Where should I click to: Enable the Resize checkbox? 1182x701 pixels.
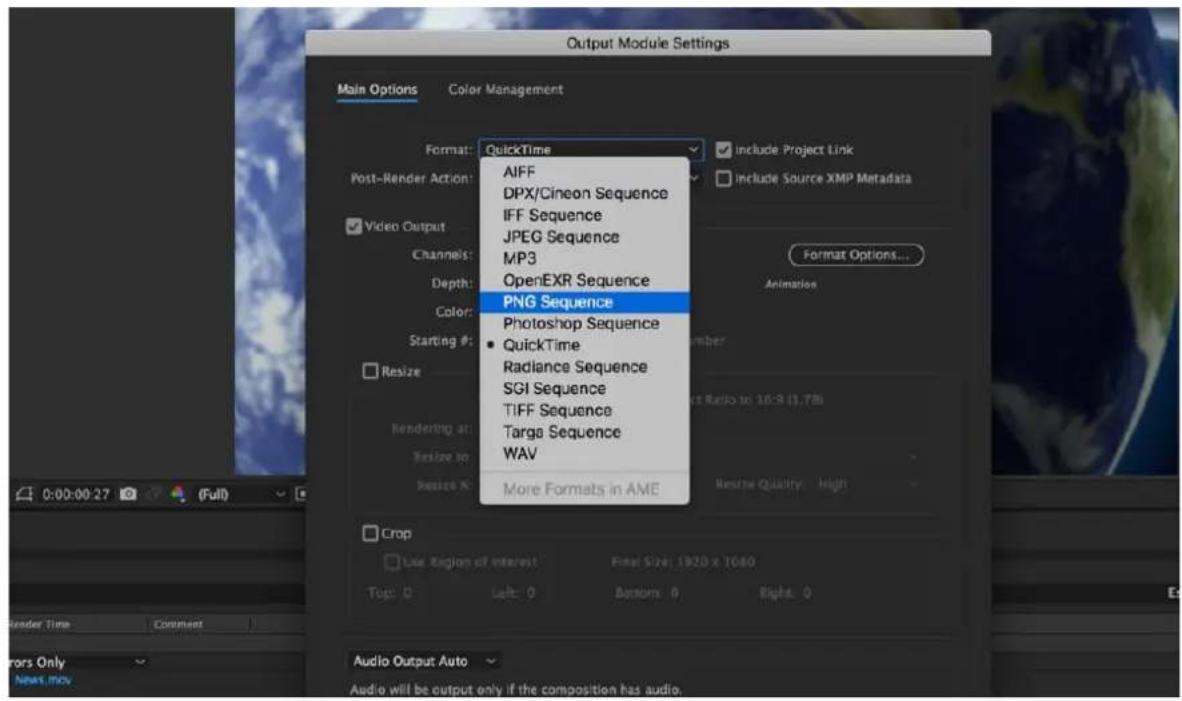pos(370,371)
